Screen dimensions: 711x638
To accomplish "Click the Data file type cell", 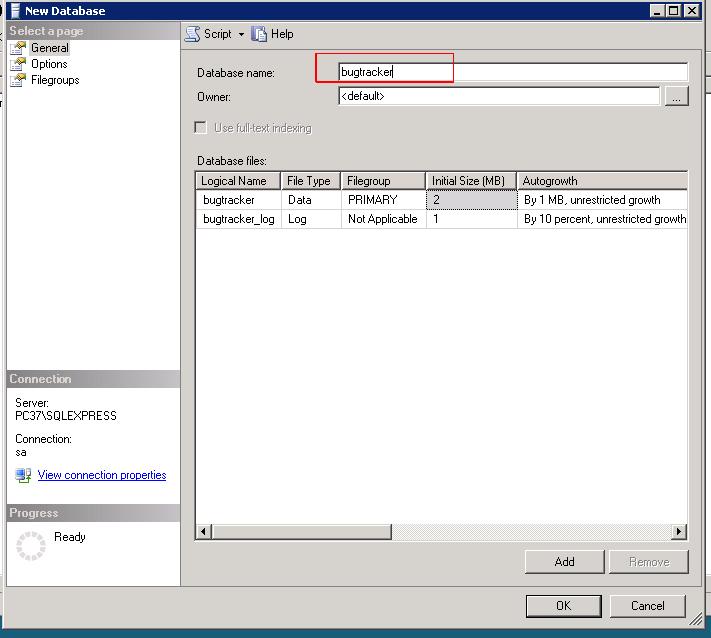I will point(311,200).
